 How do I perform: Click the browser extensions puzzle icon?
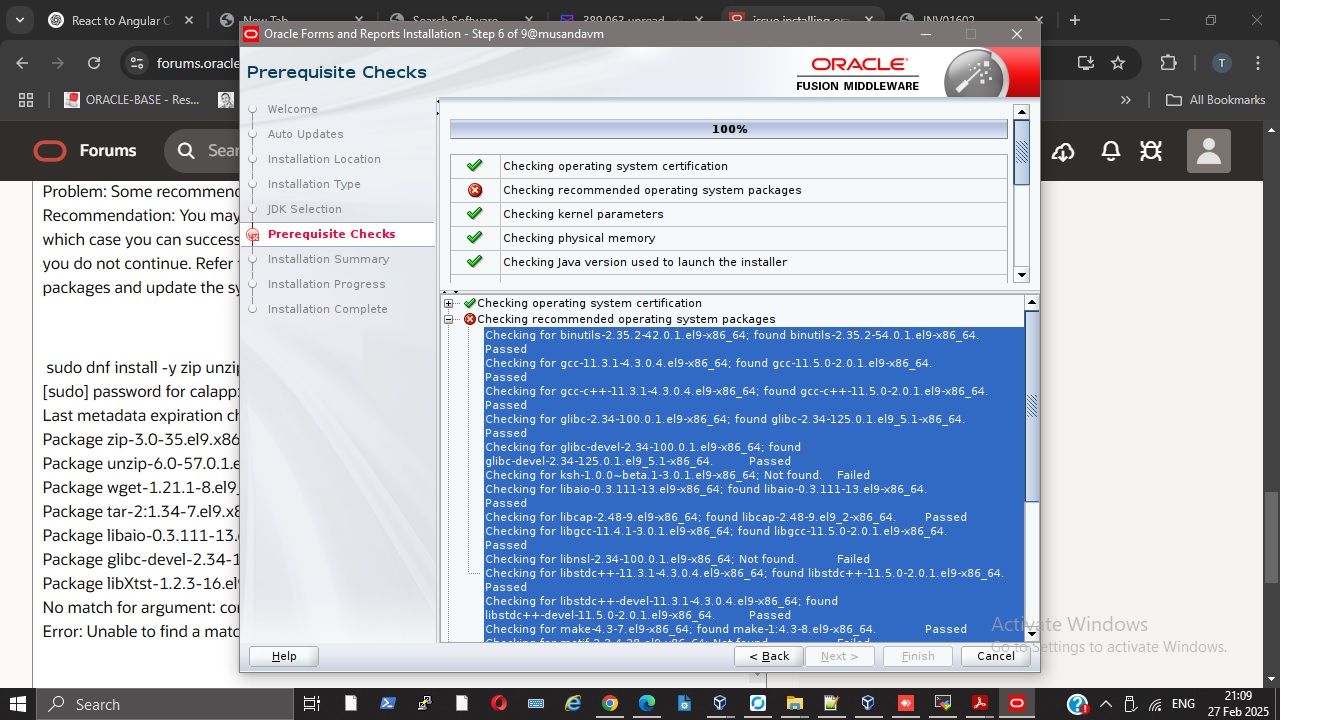pos(1168,63)
